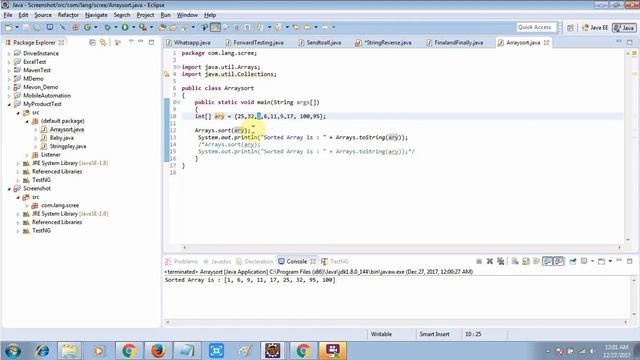Select Arraysort.java in Package Explorer
Viewport: 640px width, 360px height.
click(67, 129)
